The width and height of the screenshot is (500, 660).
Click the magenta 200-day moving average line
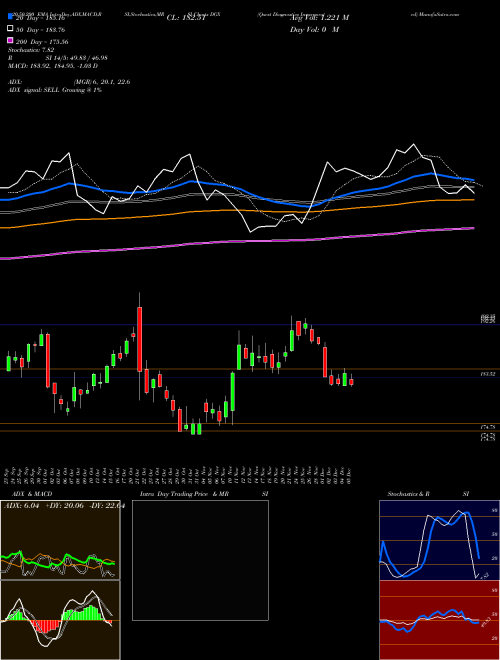tap(236, 241)
